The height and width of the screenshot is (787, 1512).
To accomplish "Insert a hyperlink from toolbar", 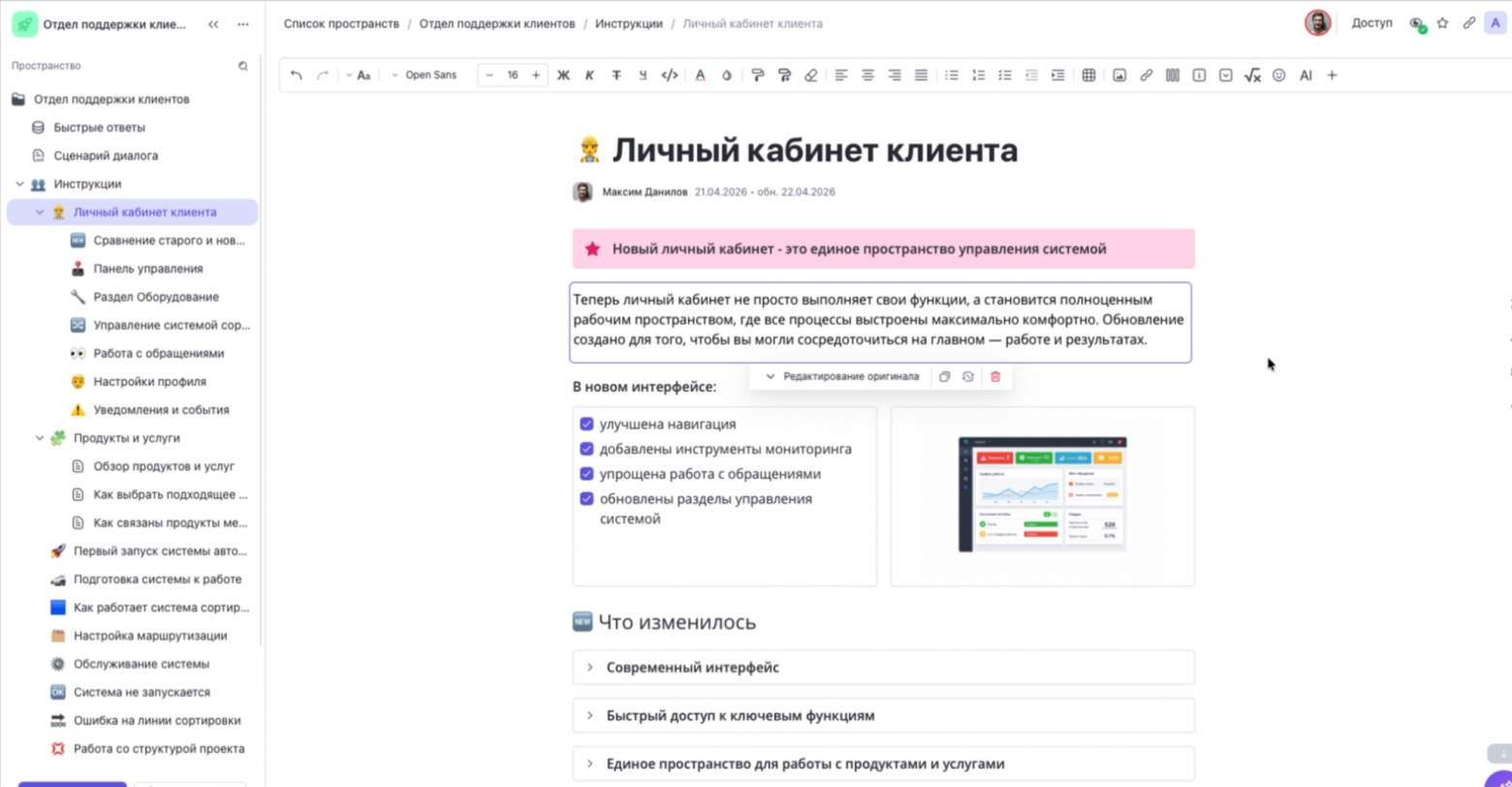I will pos(1146,75).
